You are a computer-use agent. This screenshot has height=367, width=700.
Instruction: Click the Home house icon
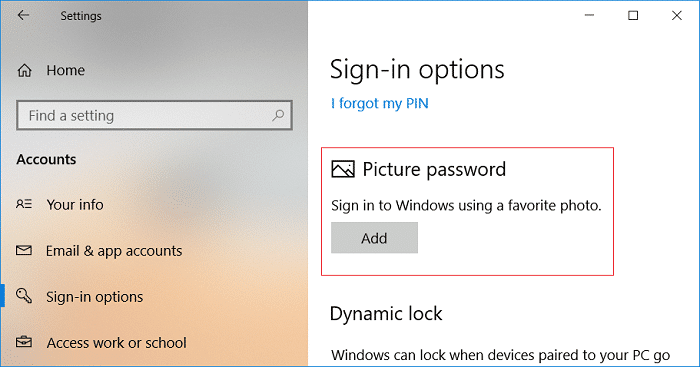(25, 70)
